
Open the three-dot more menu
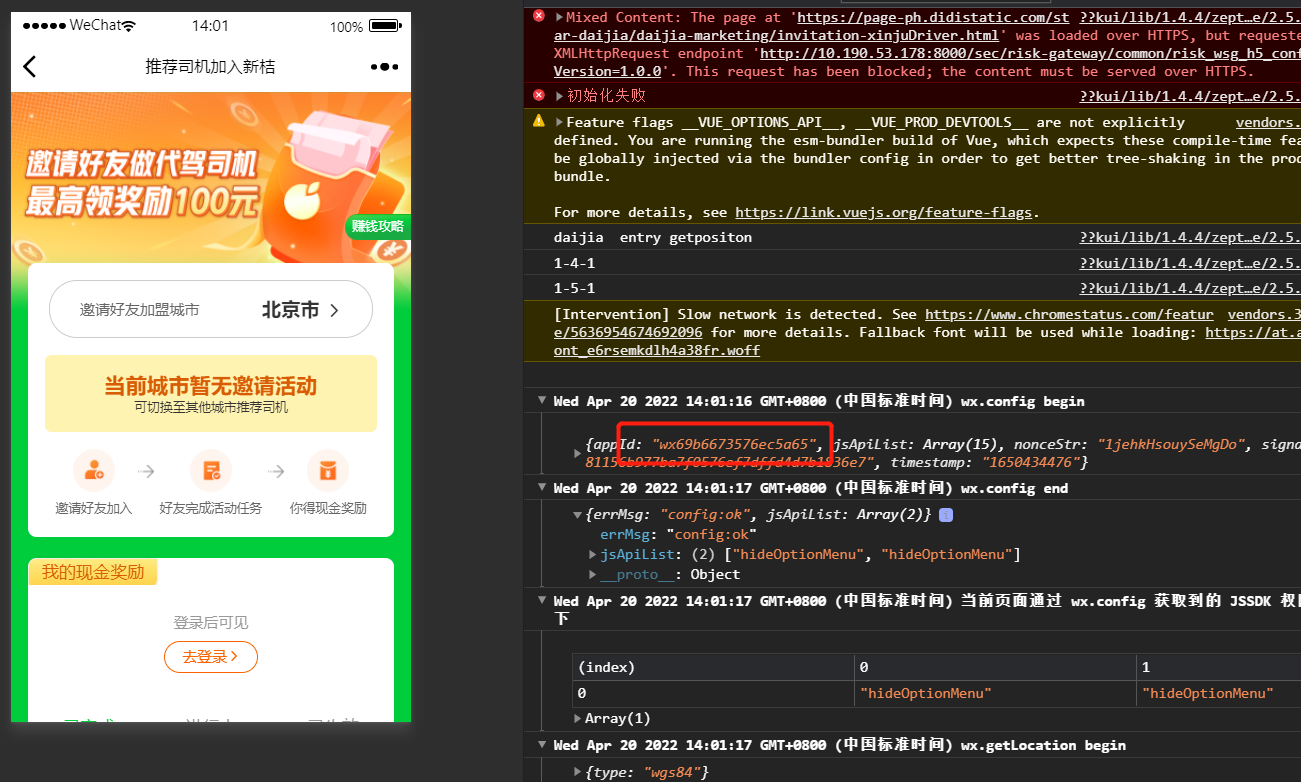coord(384,66)
